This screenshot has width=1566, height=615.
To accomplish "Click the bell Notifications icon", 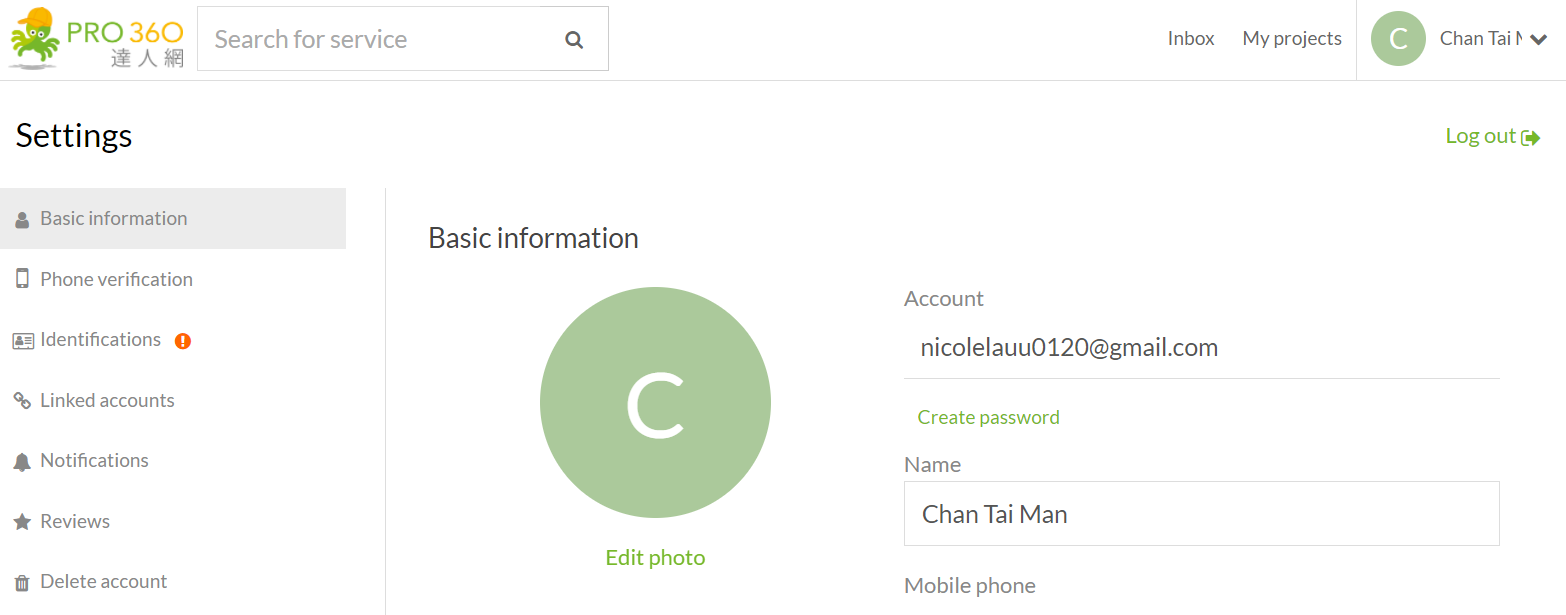I will click(x=22, y=462).
